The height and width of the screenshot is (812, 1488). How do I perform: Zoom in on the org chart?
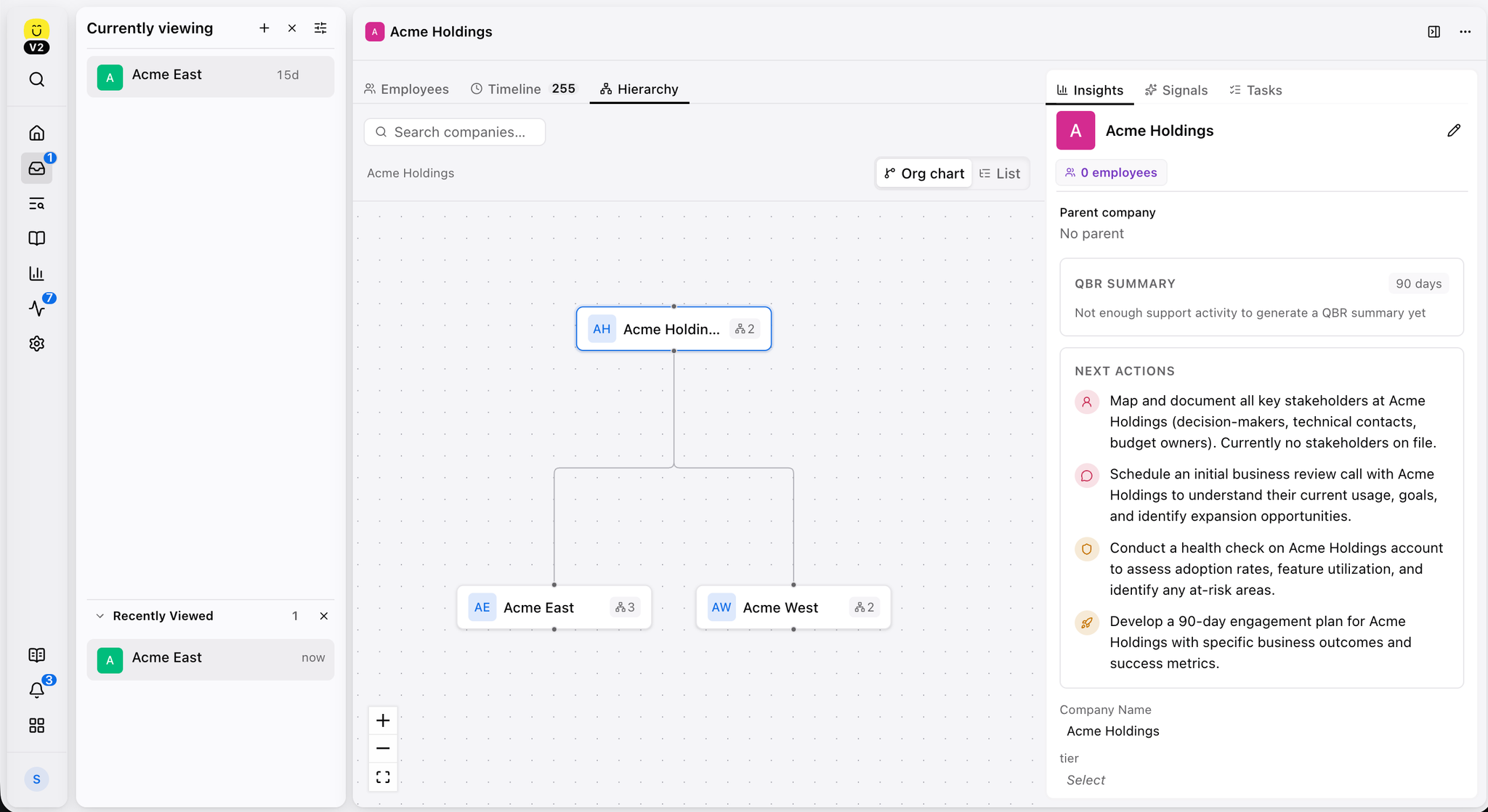click(383, 720)
